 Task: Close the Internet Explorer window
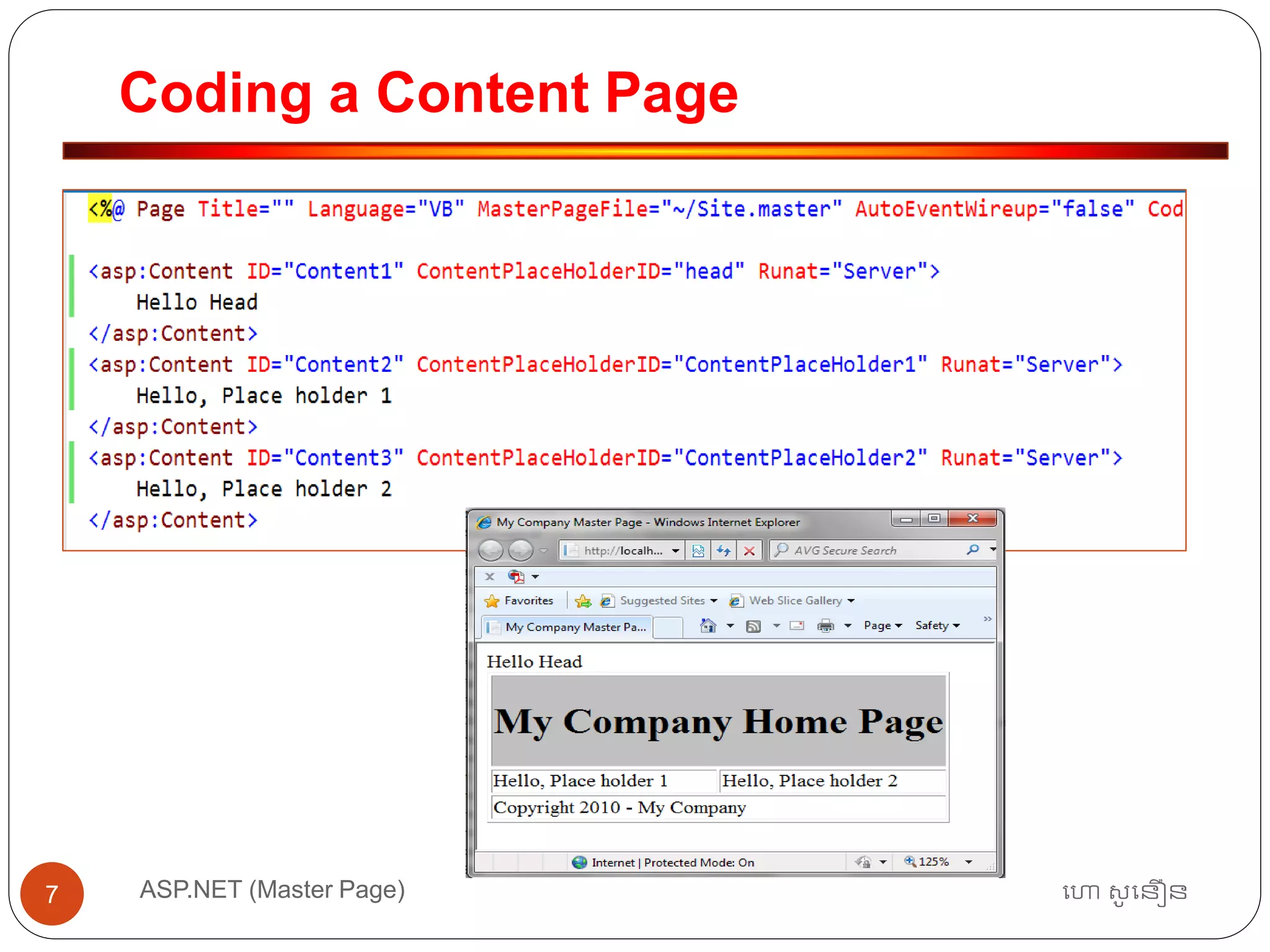coord(972,518)
